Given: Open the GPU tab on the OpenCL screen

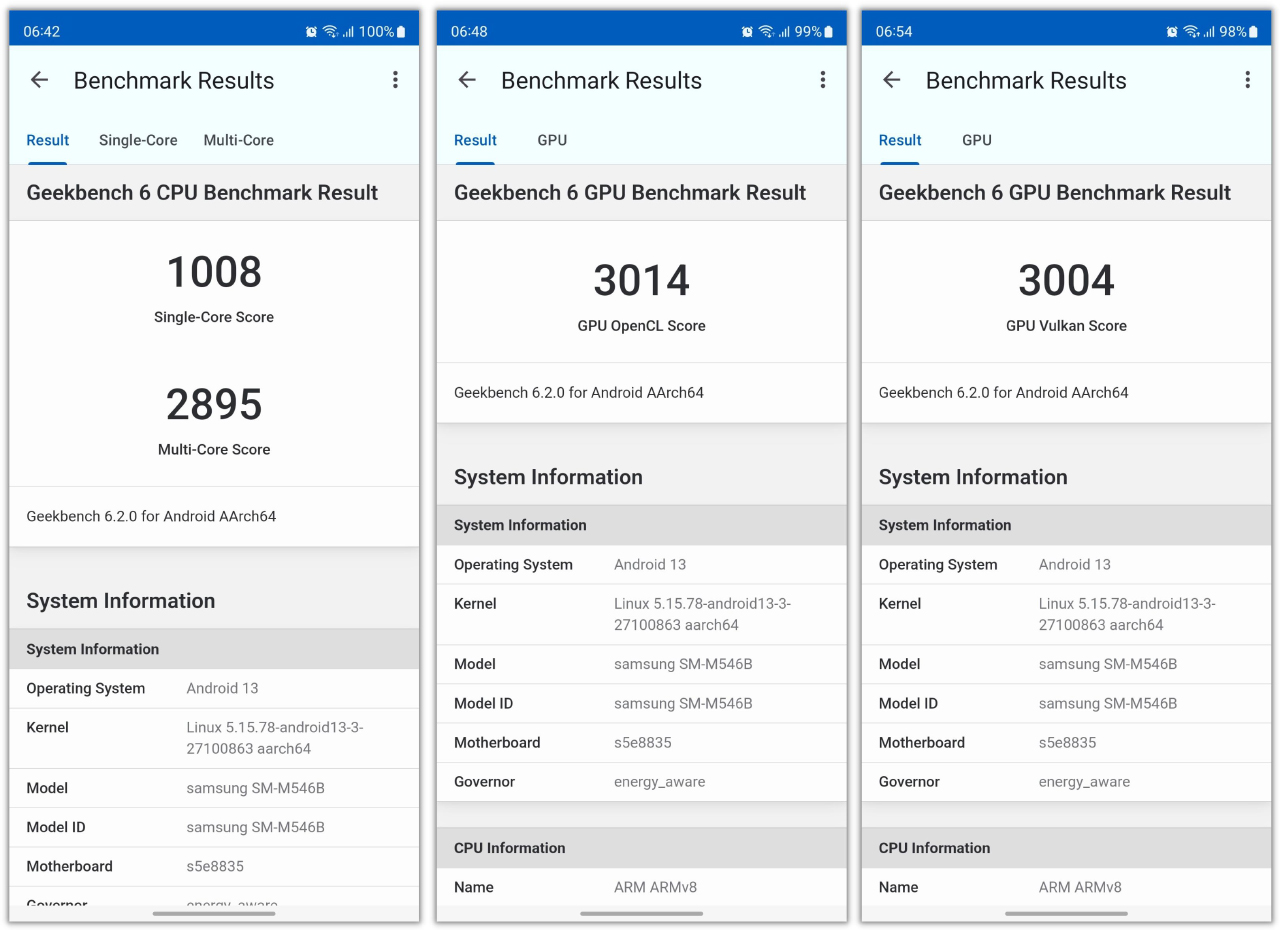Looking at the screenshot, I should pyautogui.click(x=552, y=141).
